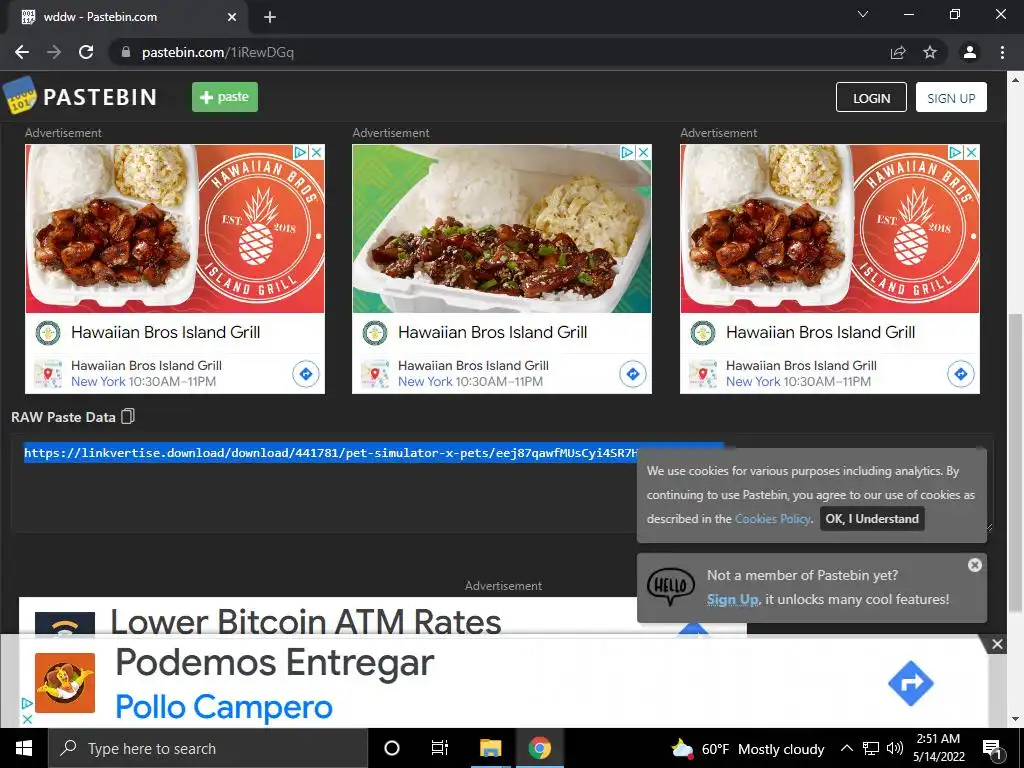The image size is (1024, 768).
Task: Click the Lower Bitcoin ATM Rates ad headline
Action: pos(306,620)
